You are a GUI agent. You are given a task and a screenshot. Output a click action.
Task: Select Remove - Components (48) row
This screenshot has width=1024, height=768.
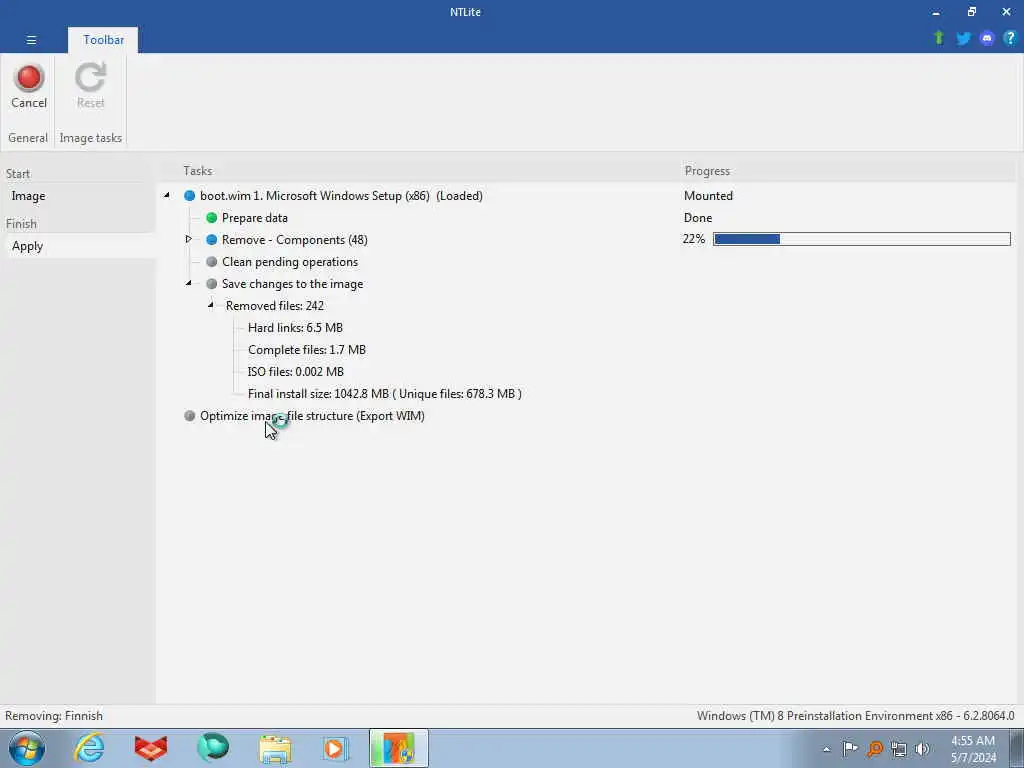[295, 240]
